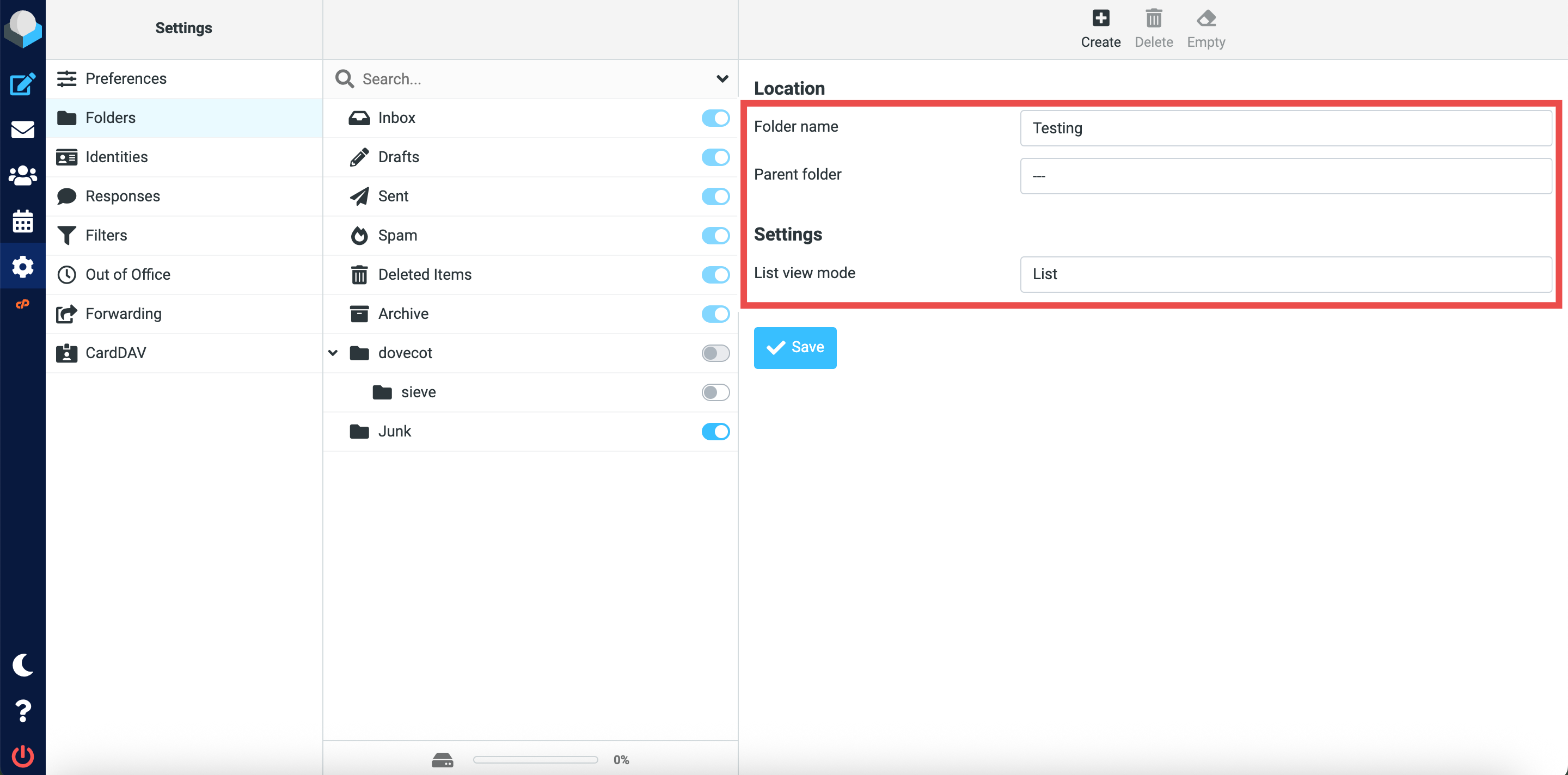Click the Create folder toolbar button
The height and width of the screenshot is (775, 1568).
pos(1100,29)
